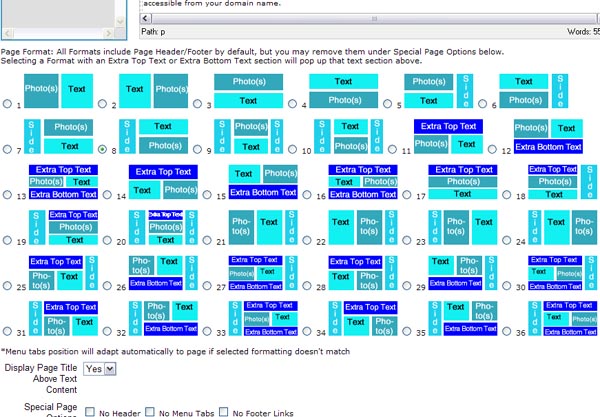Choose radio button for format 10
This screenshot has width=600, height=417.
[x=292, y=149]
